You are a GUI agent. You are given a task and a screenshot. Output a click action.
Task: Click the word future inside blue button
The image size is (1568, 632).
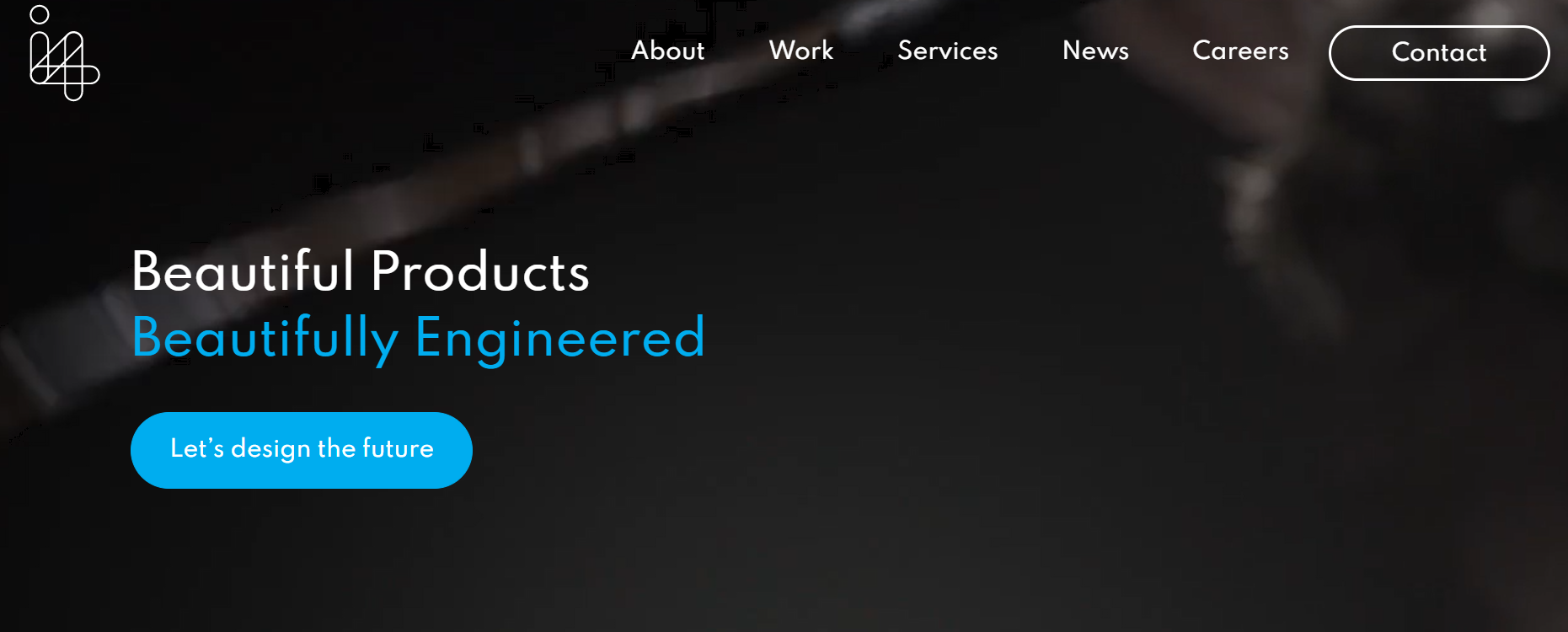(x=398, y=448)
